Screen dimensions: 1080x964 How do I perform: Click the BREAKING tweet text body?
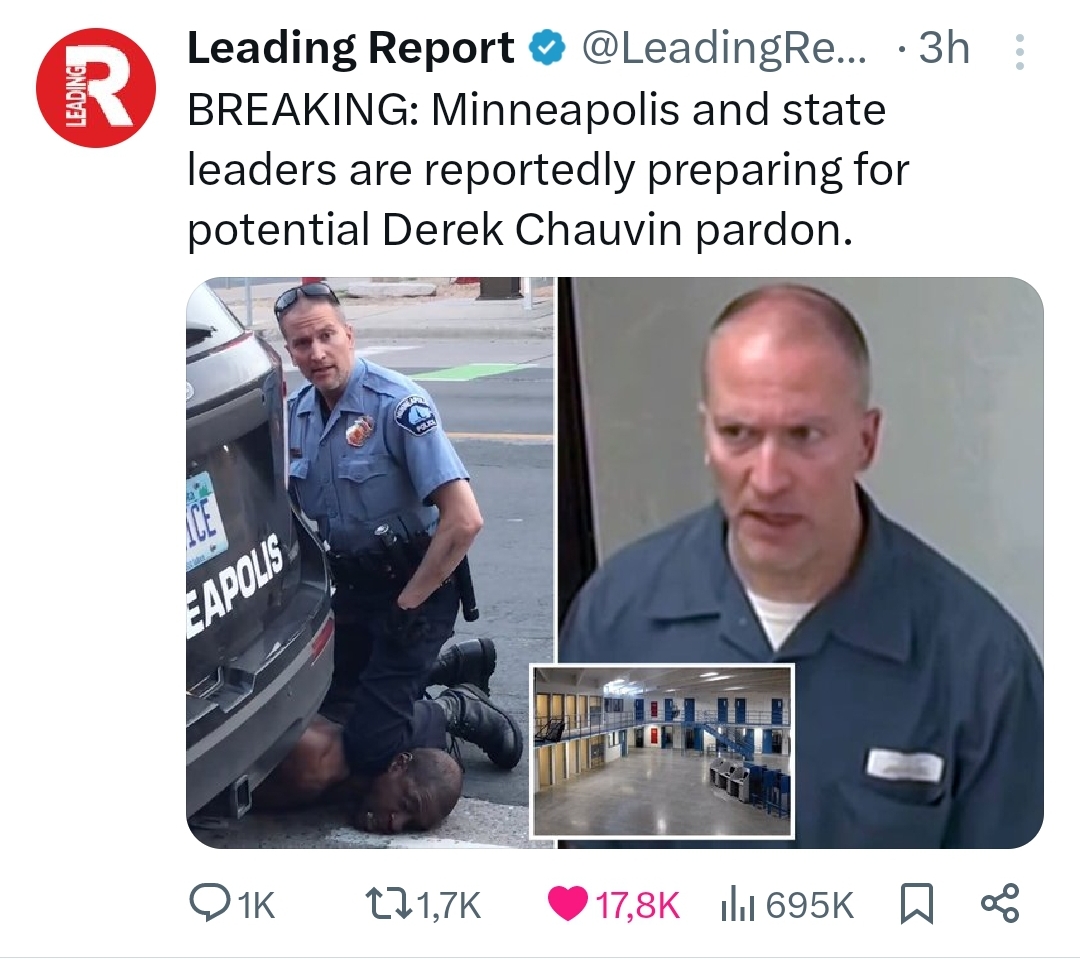548,170
